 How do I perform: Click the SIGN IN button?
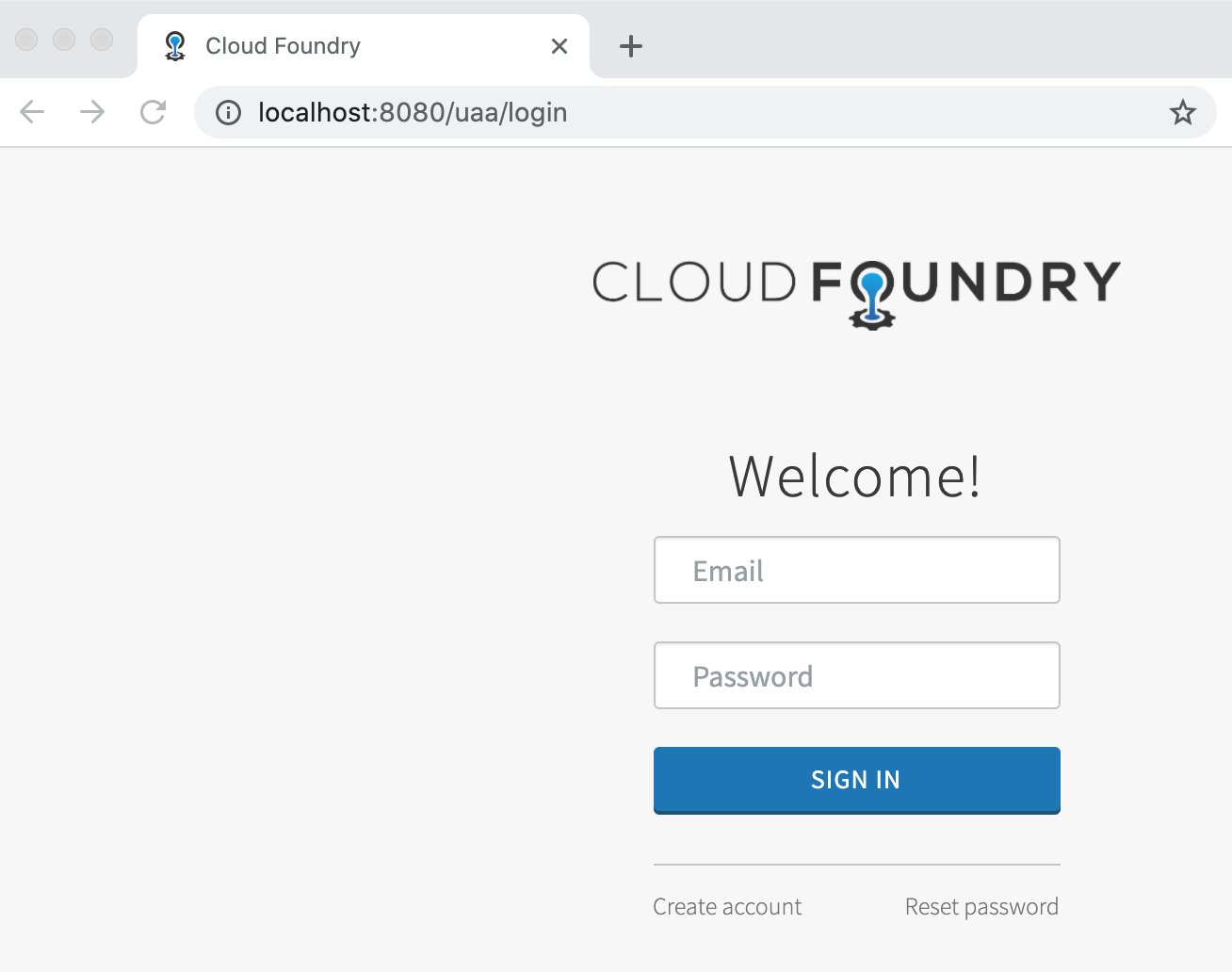(857, 780)
